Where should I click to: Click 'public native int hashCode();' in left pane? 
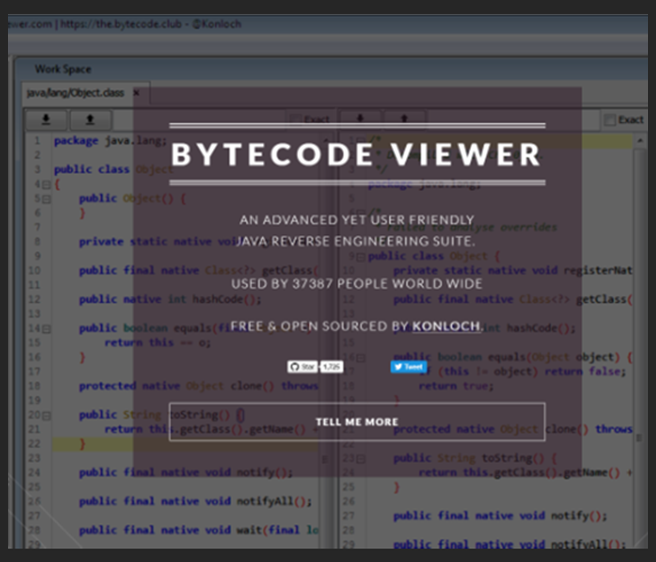(x=170, y=299)
